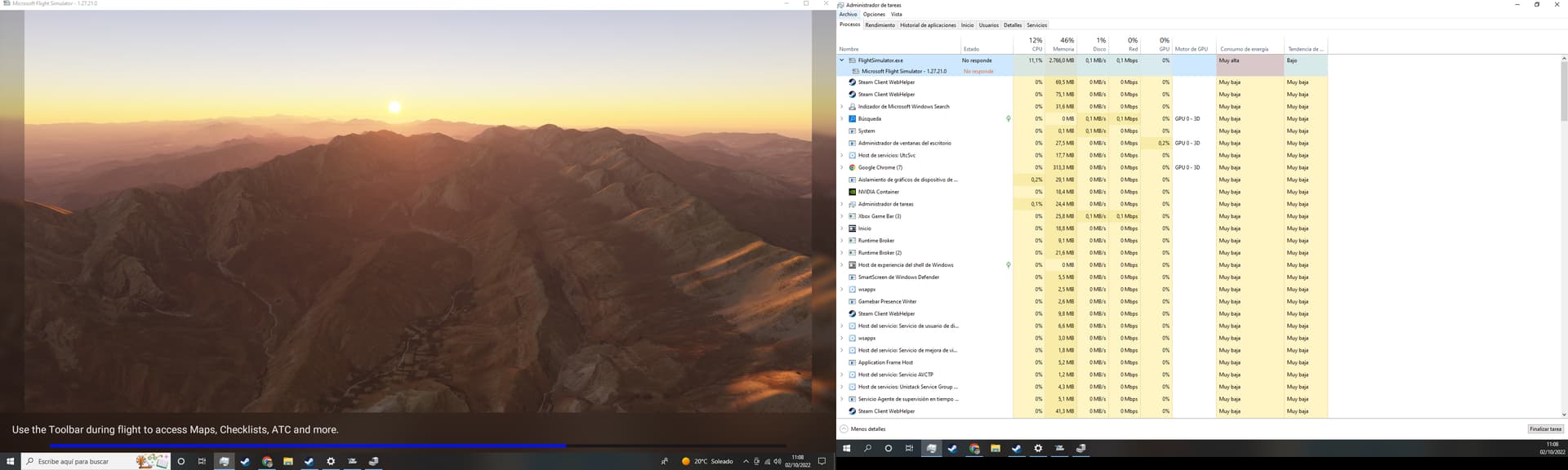Open the Servicios tab
Image resolution: width=1568 pixels, height=470 pixels.
click(x=1037, y=25)
